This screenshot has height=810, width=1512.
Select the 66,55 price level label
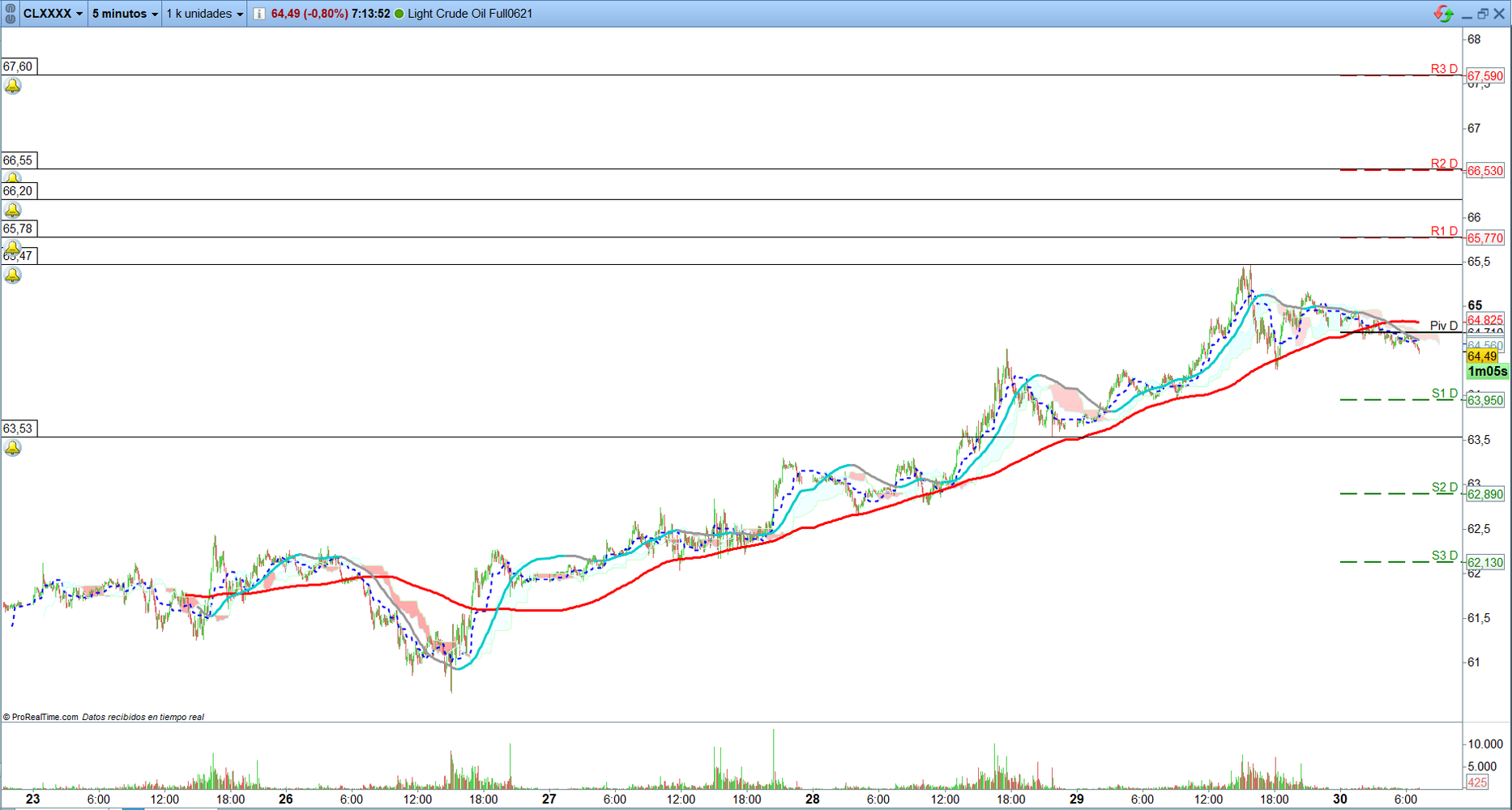coord(18,160)
